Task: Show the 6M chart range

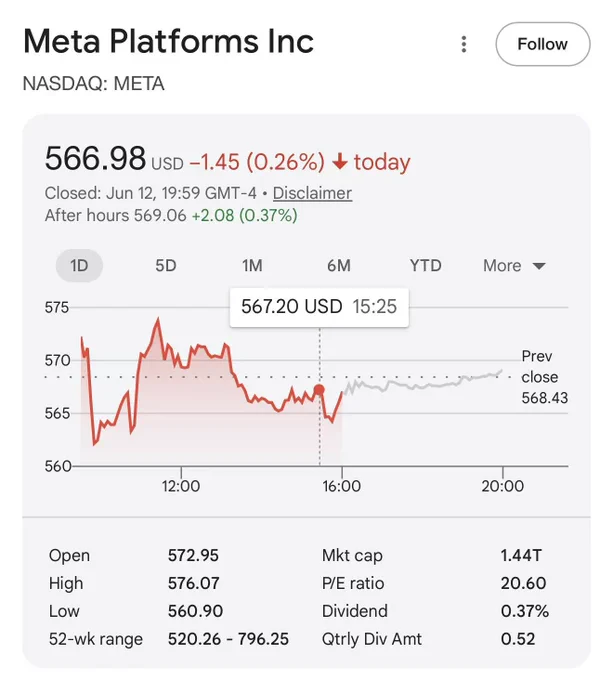Action: point(339,265)
